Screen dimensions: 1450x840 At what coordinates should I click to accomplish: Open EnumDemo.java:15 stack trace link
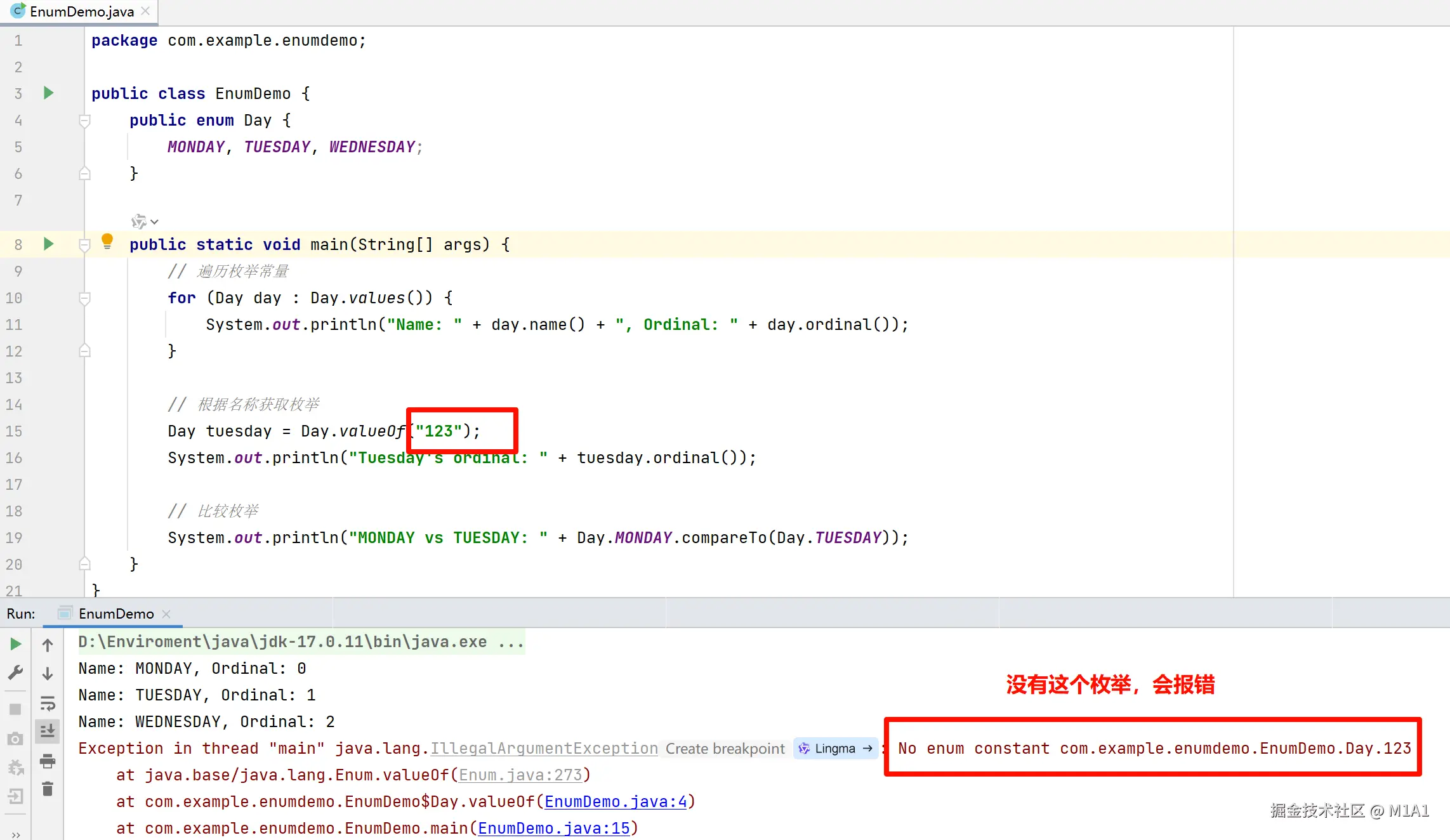[x=554, y=828]
